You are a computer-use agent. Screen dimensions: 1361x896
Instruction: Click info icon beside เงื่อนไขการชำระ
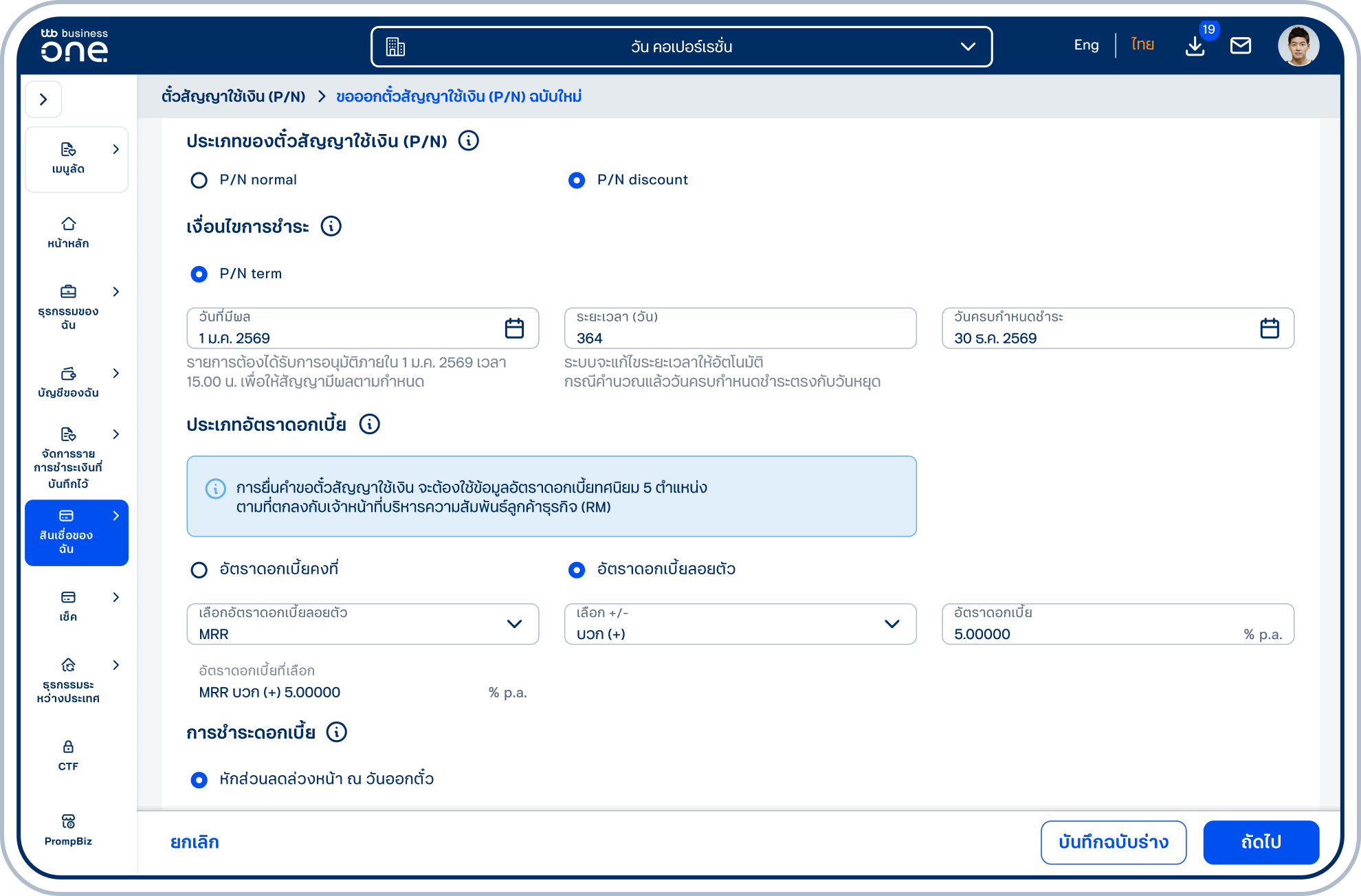[331, 226]
